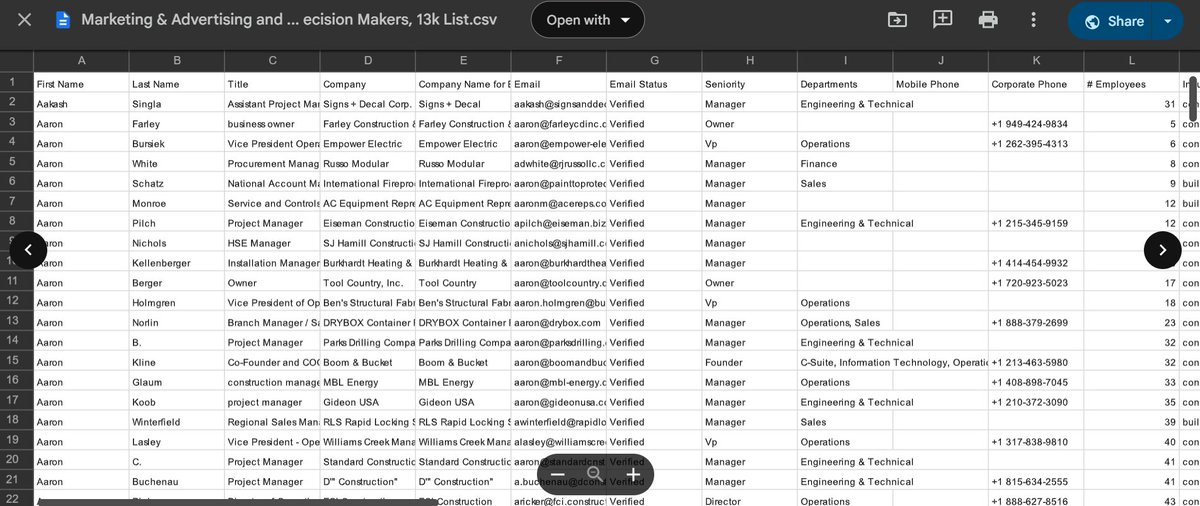Click the "First Name" header cell

[81, 84]
